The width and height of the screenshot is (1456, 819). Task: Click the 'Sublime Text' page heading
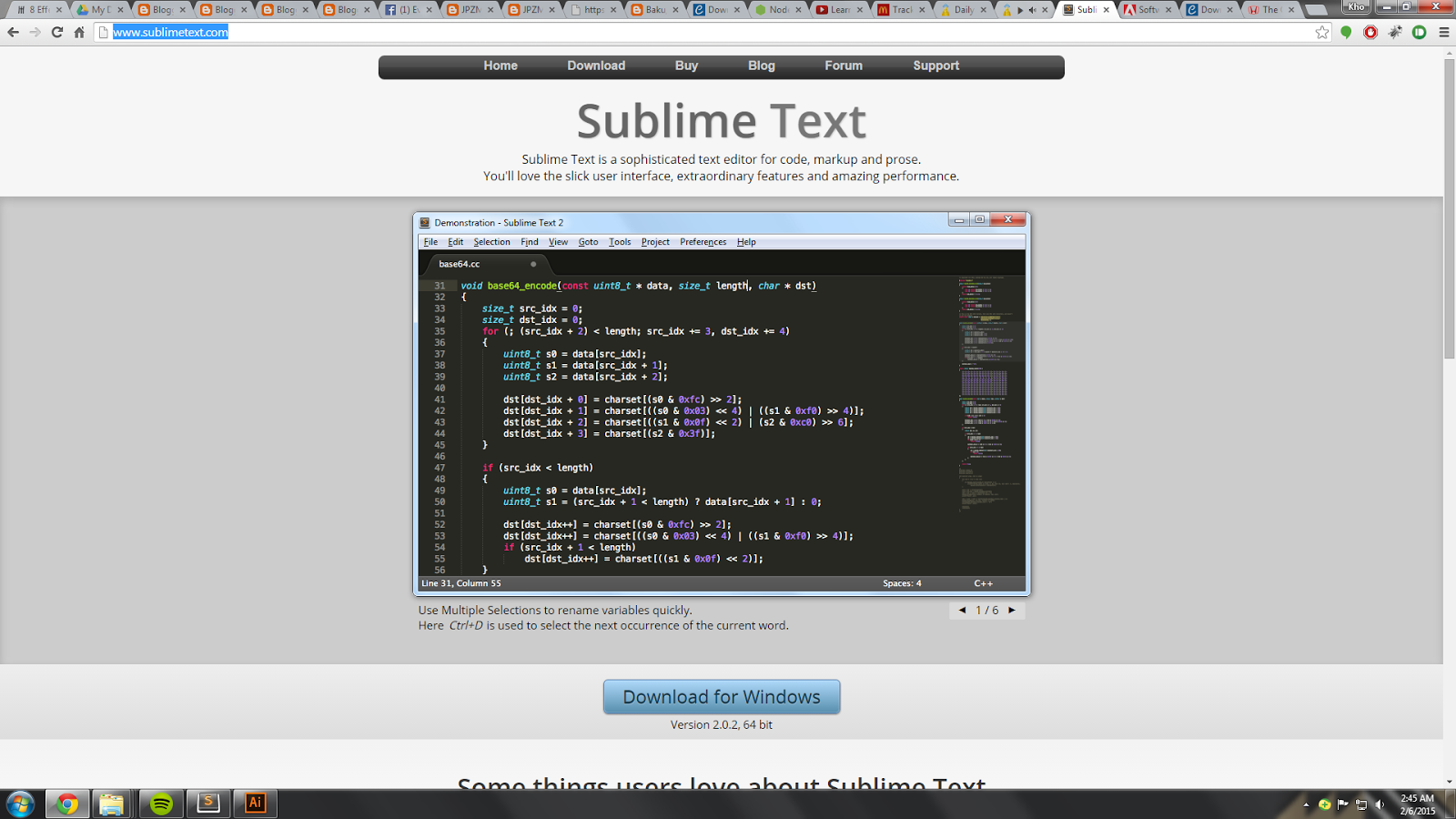722,121
